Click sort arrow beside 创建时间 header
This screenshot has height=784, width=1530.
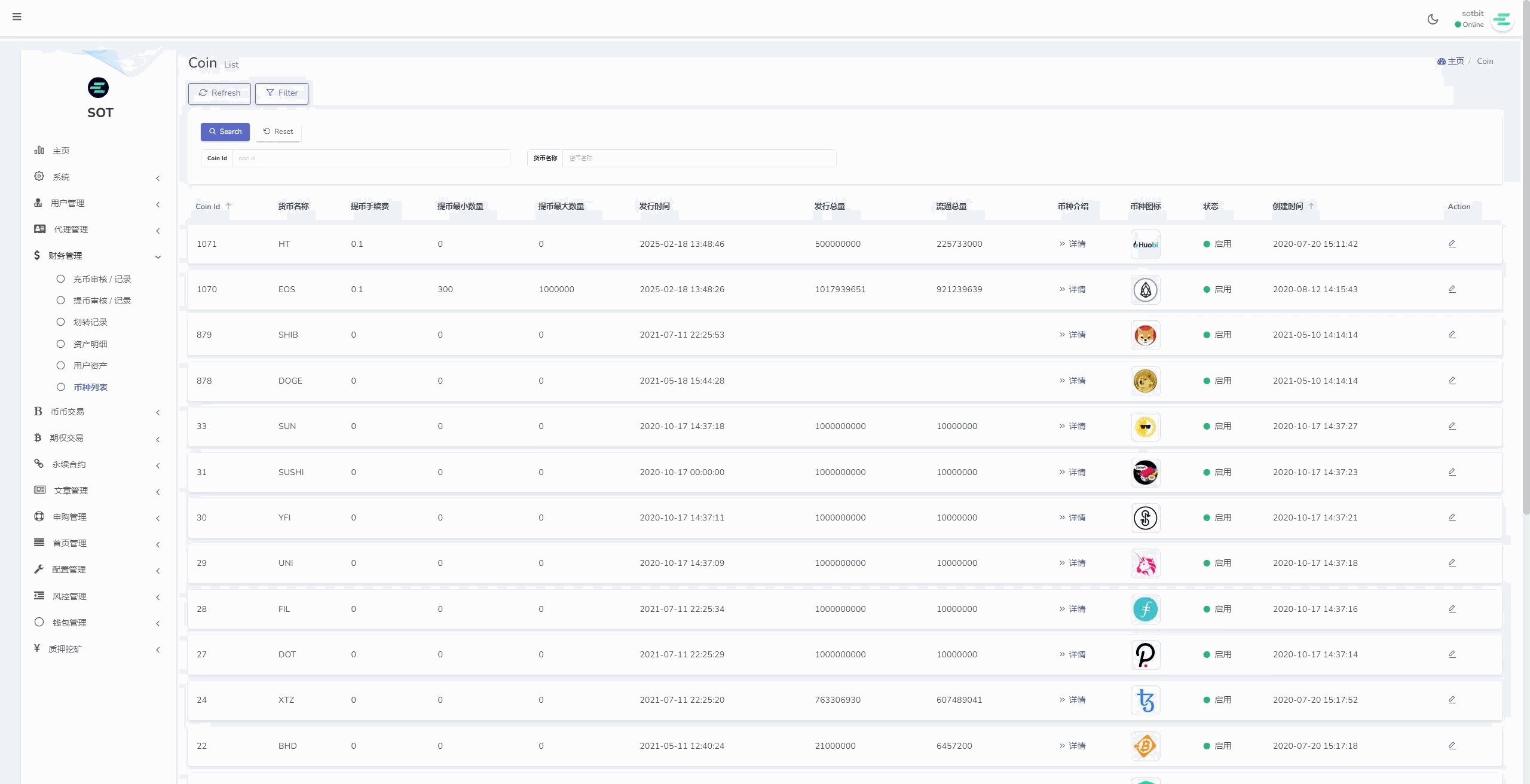(x=1311, y=206)
